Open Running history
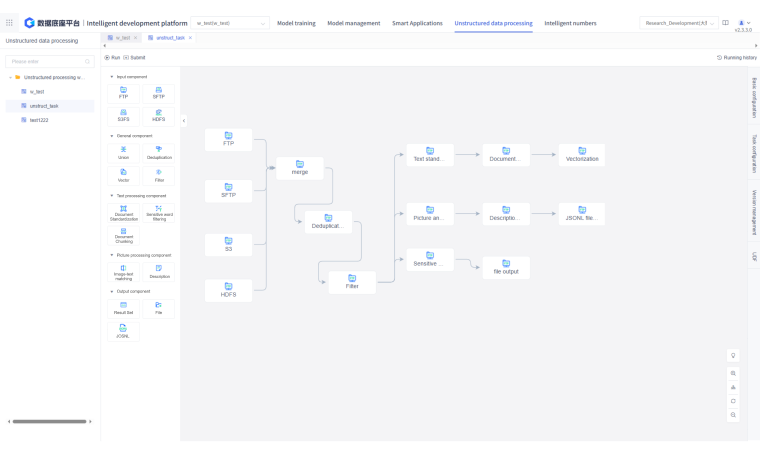This screenshot has height=460, width=760. tap(737, 58)
